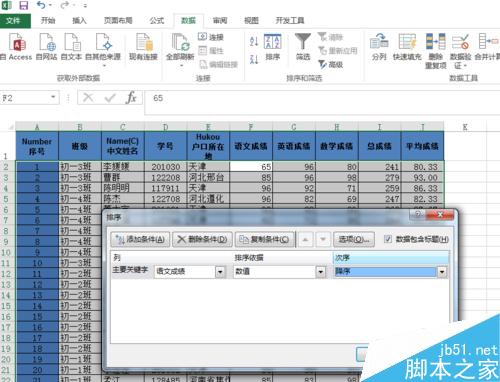Click Consolidate (合并计算) icon
Viewport: 500px width, 382px height.
tap(487, 47)
